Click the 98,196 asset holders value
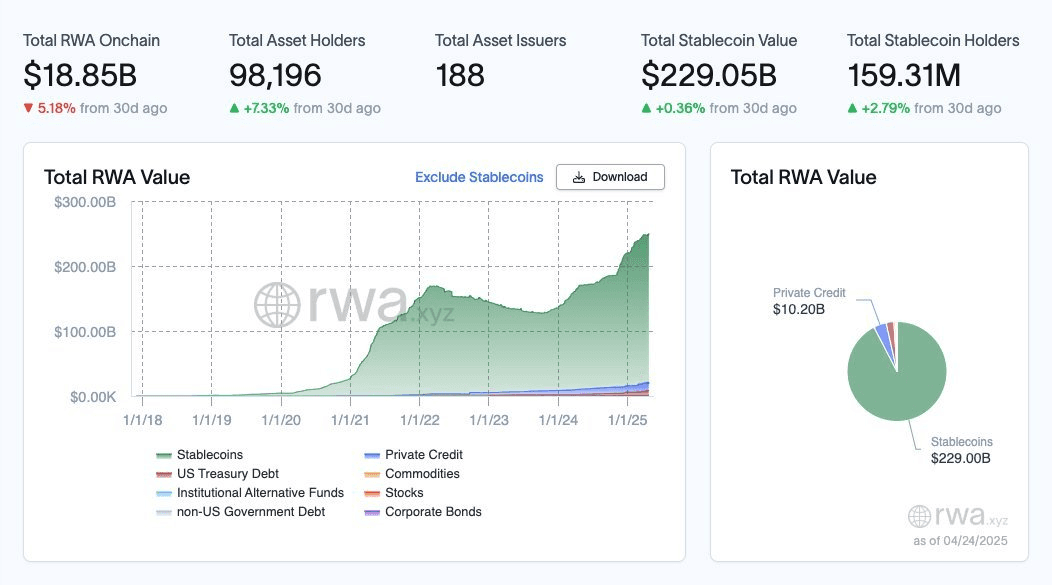1052x585 pixels. pyautogui.click(x=275, y=75)
